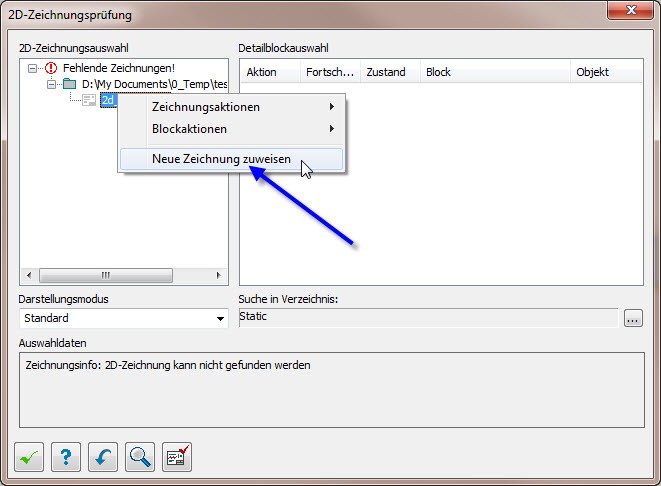The height and width of the screenshot is (486, 661).
Task: Click the magnifying glass search button
Action: click(x=140, y=456)
